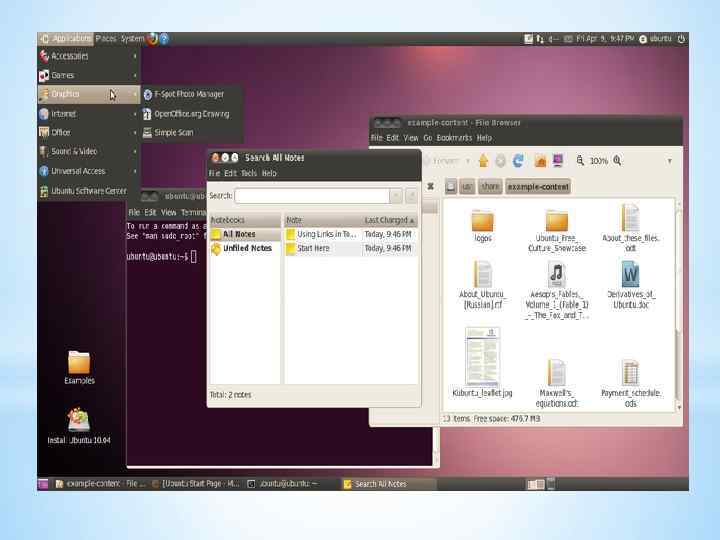Select About_these_files.odt file icon
Viewport: 720px width, 540px height.
point(630,218)
